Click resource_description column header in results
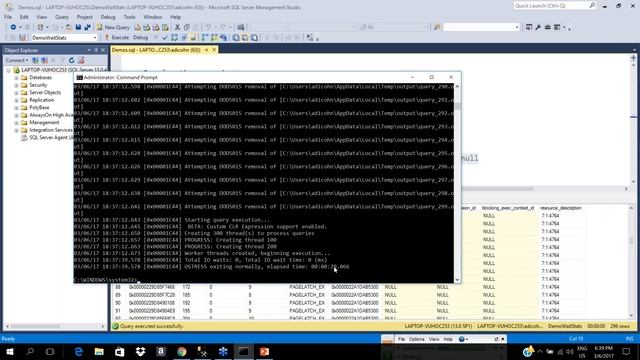Viewport: 640px width, 360px height. pos(560,208)
